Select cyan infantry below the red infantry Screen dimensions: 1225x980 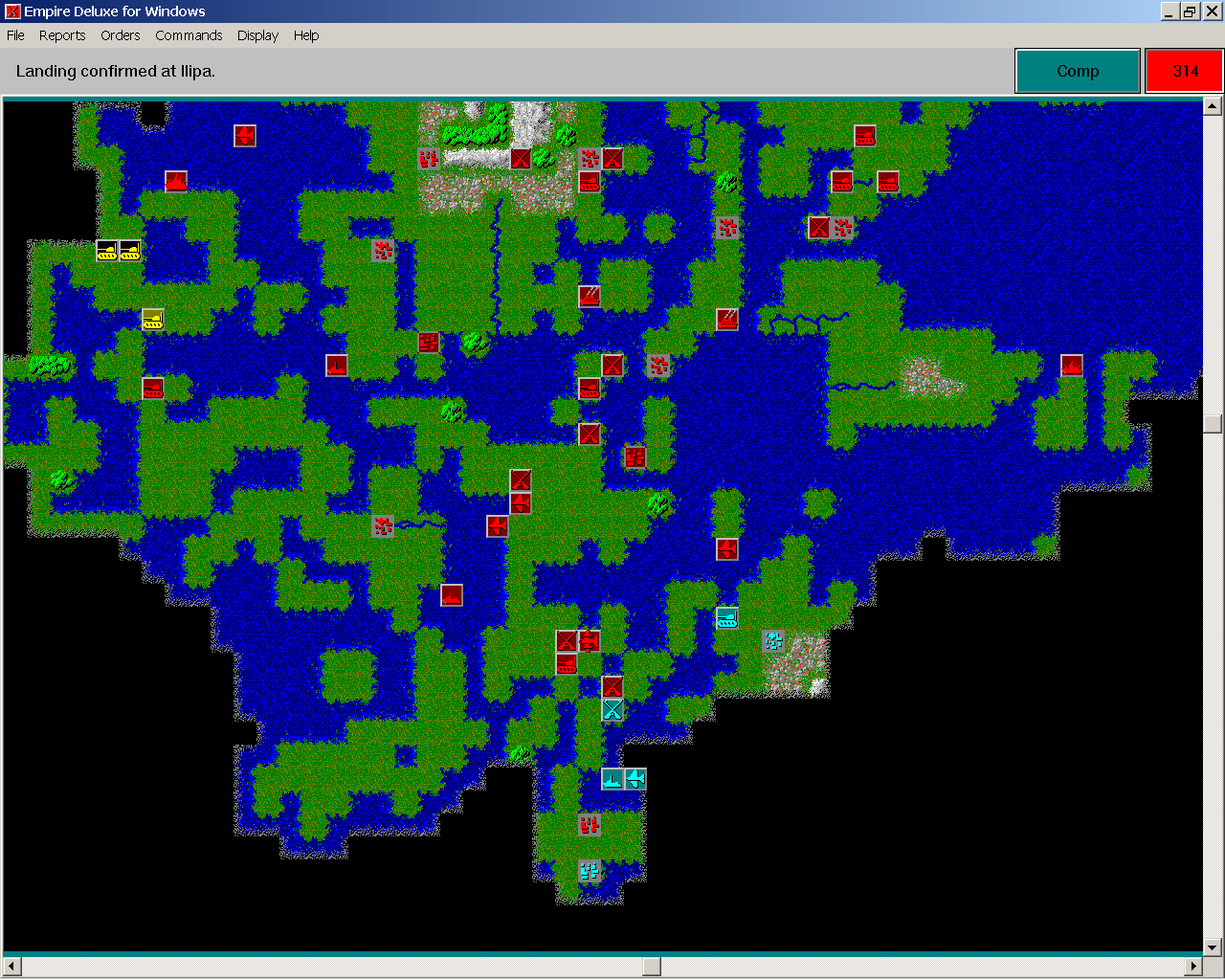click(612, 710)
